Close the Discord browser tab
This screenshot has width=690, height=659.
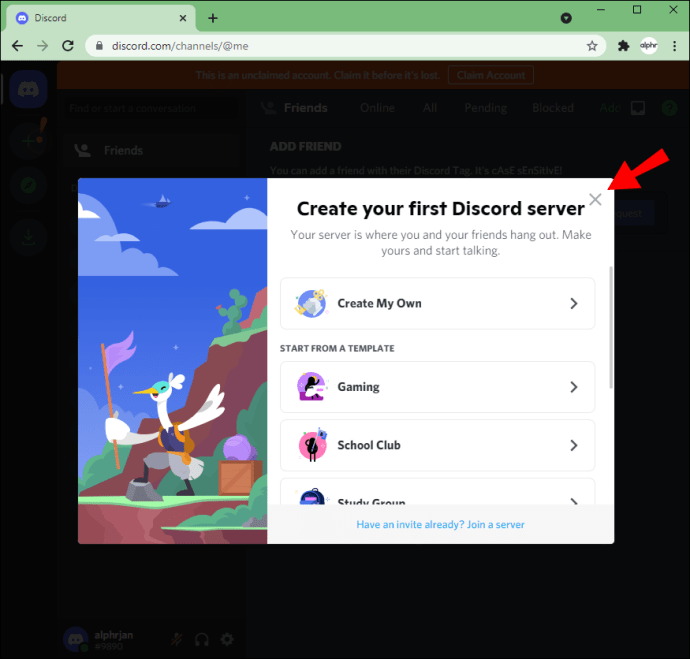183,18
